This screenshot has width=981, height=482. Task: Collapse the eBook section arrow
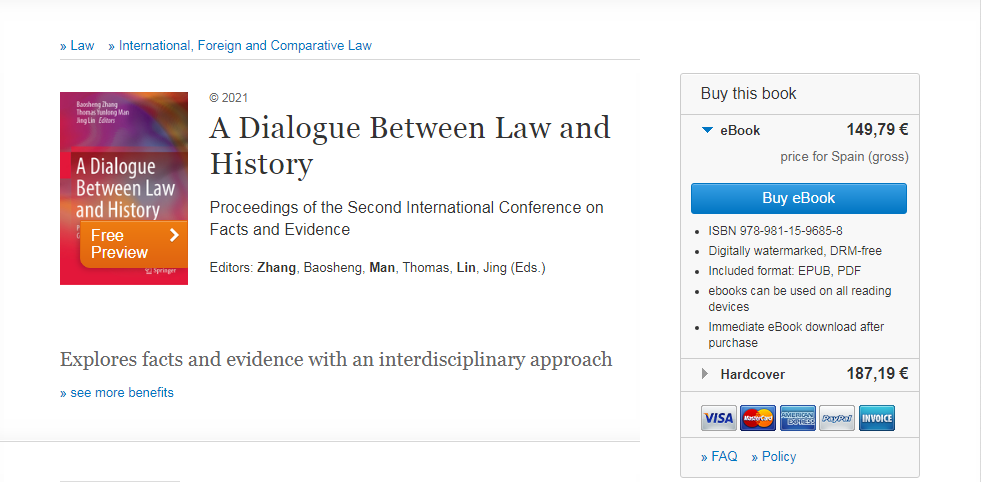click(708, 130)
